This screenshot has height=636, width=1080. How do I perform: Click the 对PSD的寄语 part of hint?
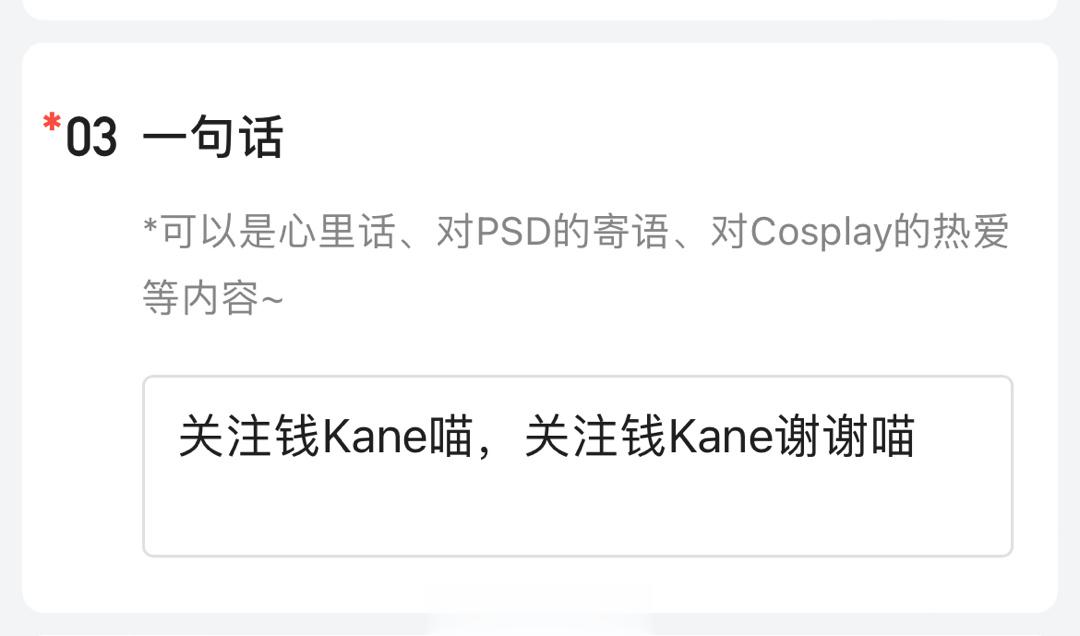click(552, 232)
